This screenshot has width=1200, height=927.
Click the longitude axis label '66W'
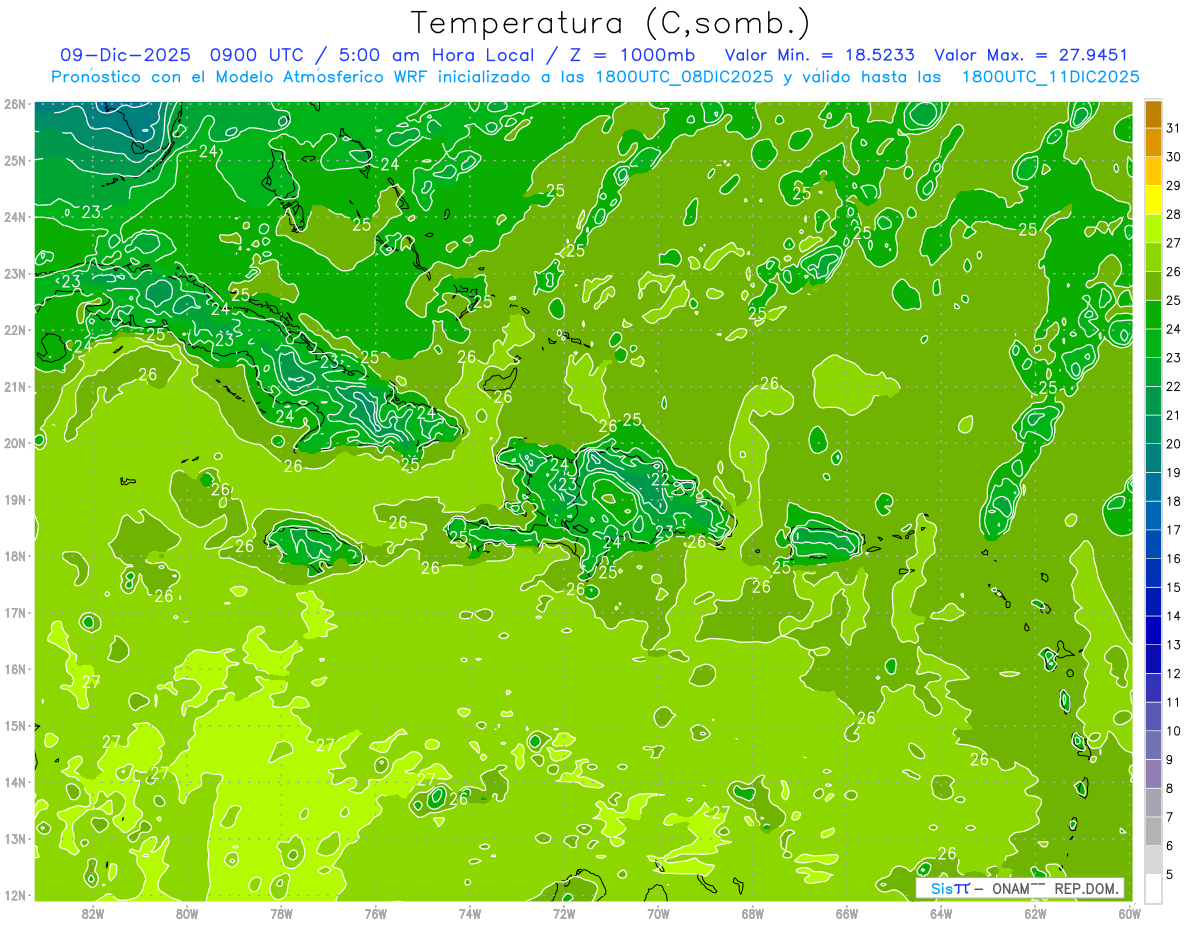[846, 912]
